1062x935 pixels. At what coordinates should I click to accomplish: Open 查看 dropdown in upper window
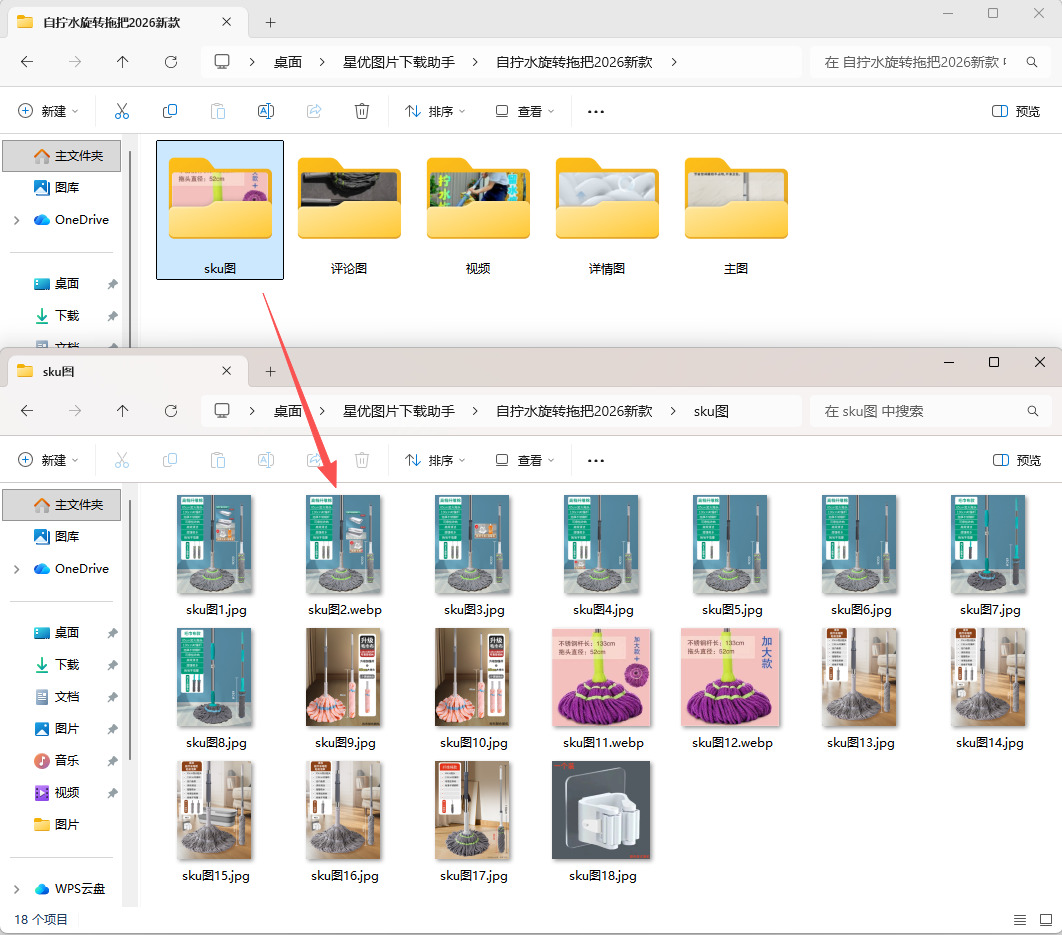[524, 111]
